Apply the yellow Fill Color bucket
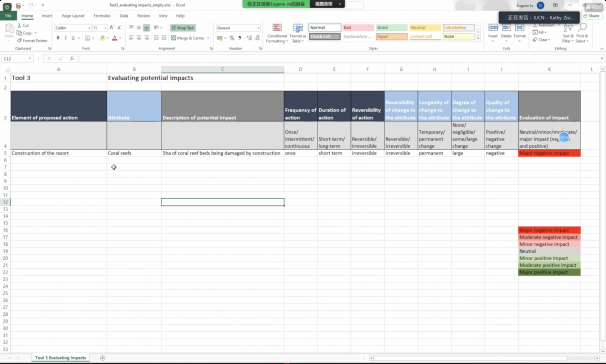This screenshot has height=364, width=606. [x=102, y=38]
